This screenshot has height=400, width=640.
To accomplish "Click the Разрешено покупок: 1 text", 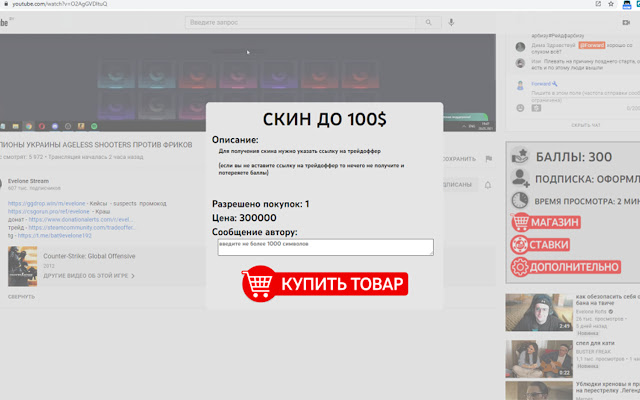I will pyautogui.click(x=260, y=204).
